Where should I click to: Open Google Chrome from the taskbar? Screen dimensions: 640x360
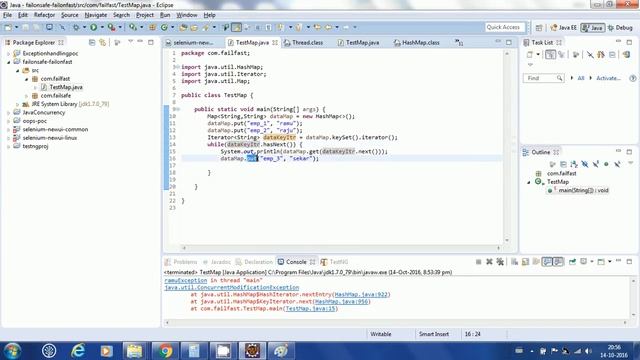tap(165, 351)
